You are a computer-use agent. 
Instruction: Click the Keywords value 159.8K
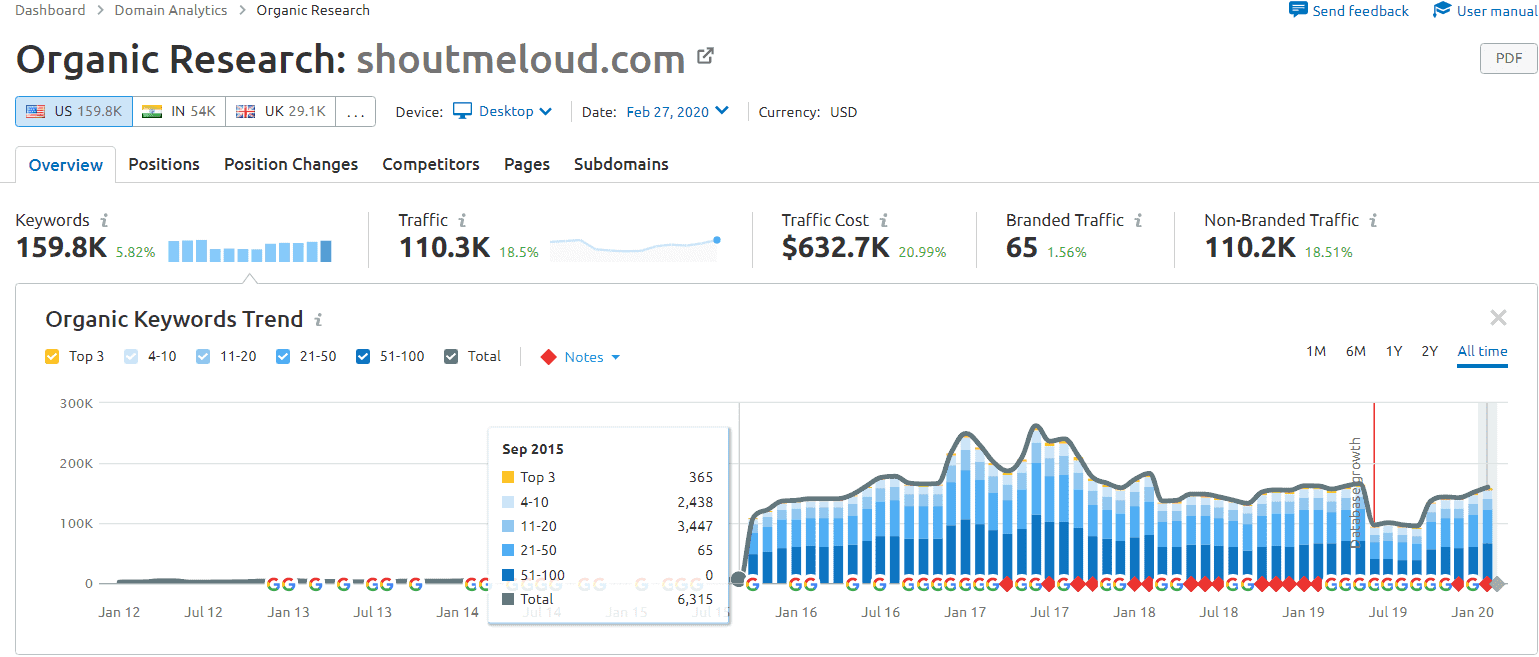(61, 247)
